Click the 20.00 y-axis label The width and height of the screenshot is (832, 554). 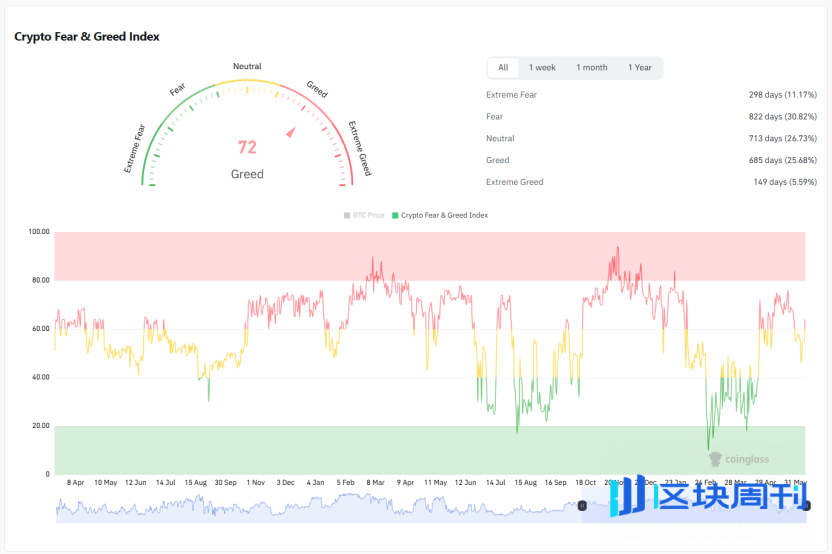(40, 426)
